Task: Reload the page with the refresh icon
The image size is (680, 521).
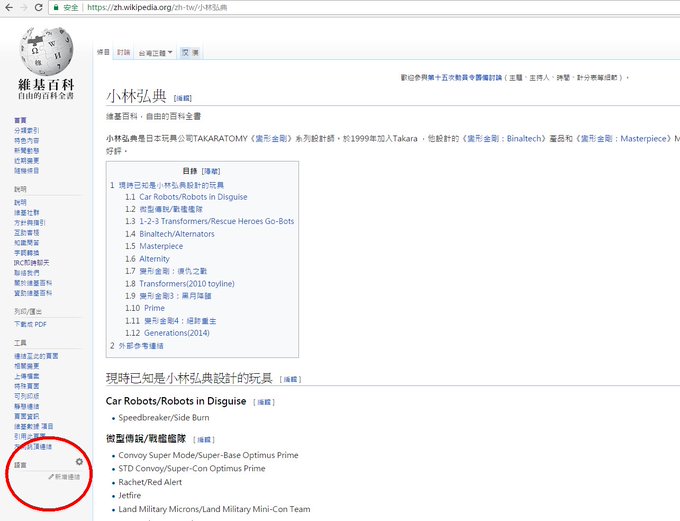Action: pos(38,7)
